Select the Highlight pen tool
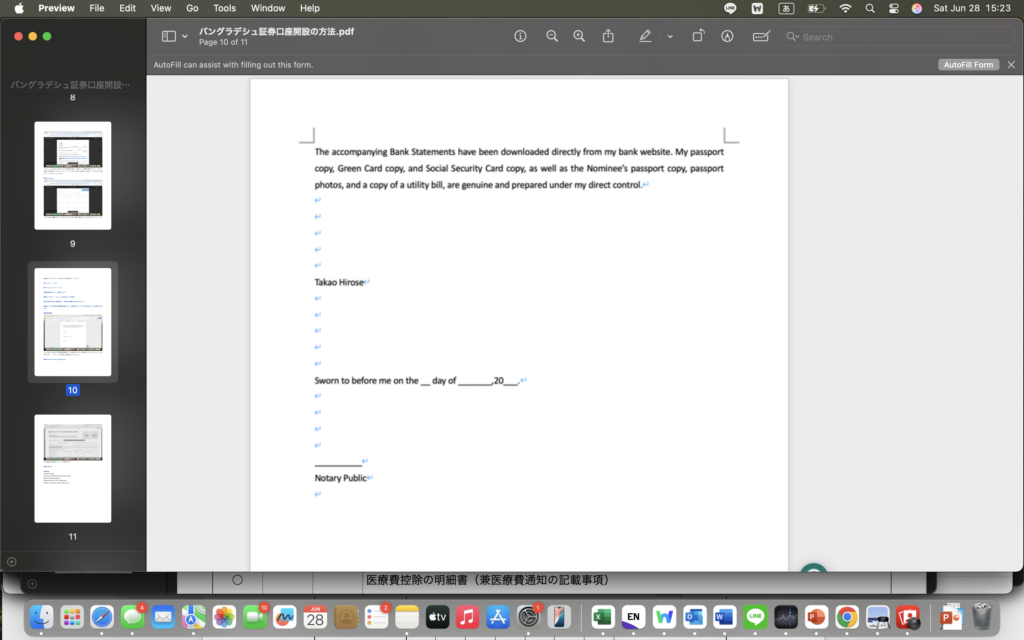 [645, 36]
